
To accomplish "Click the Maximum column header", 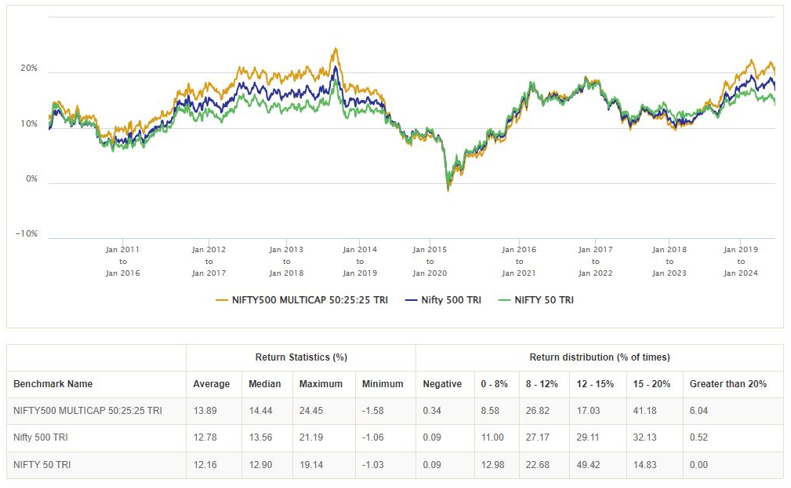I will [x=321, y=384].
